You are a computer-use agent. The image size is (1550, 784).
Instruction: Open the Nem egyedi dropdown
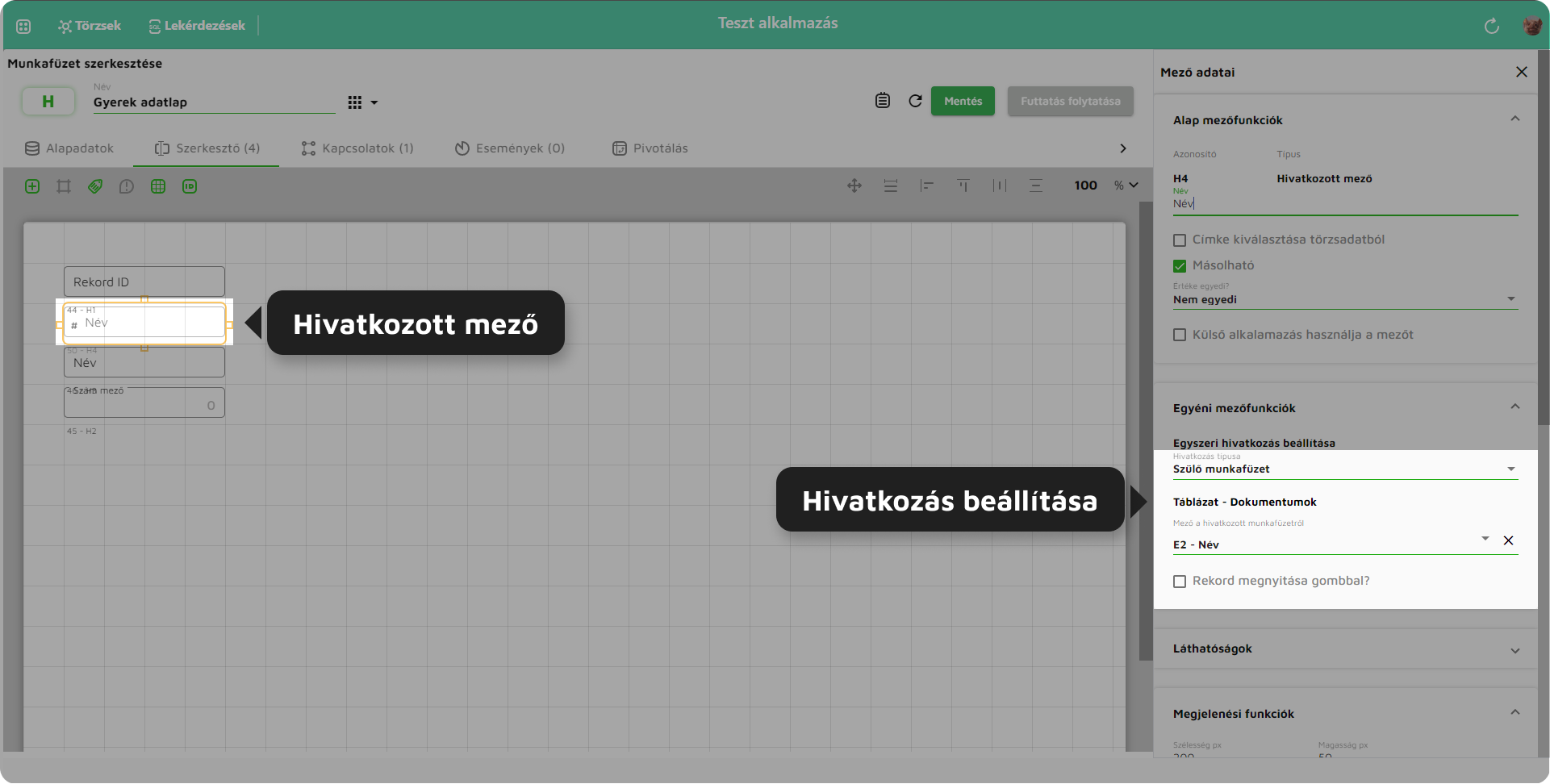tap(1345, 299)
